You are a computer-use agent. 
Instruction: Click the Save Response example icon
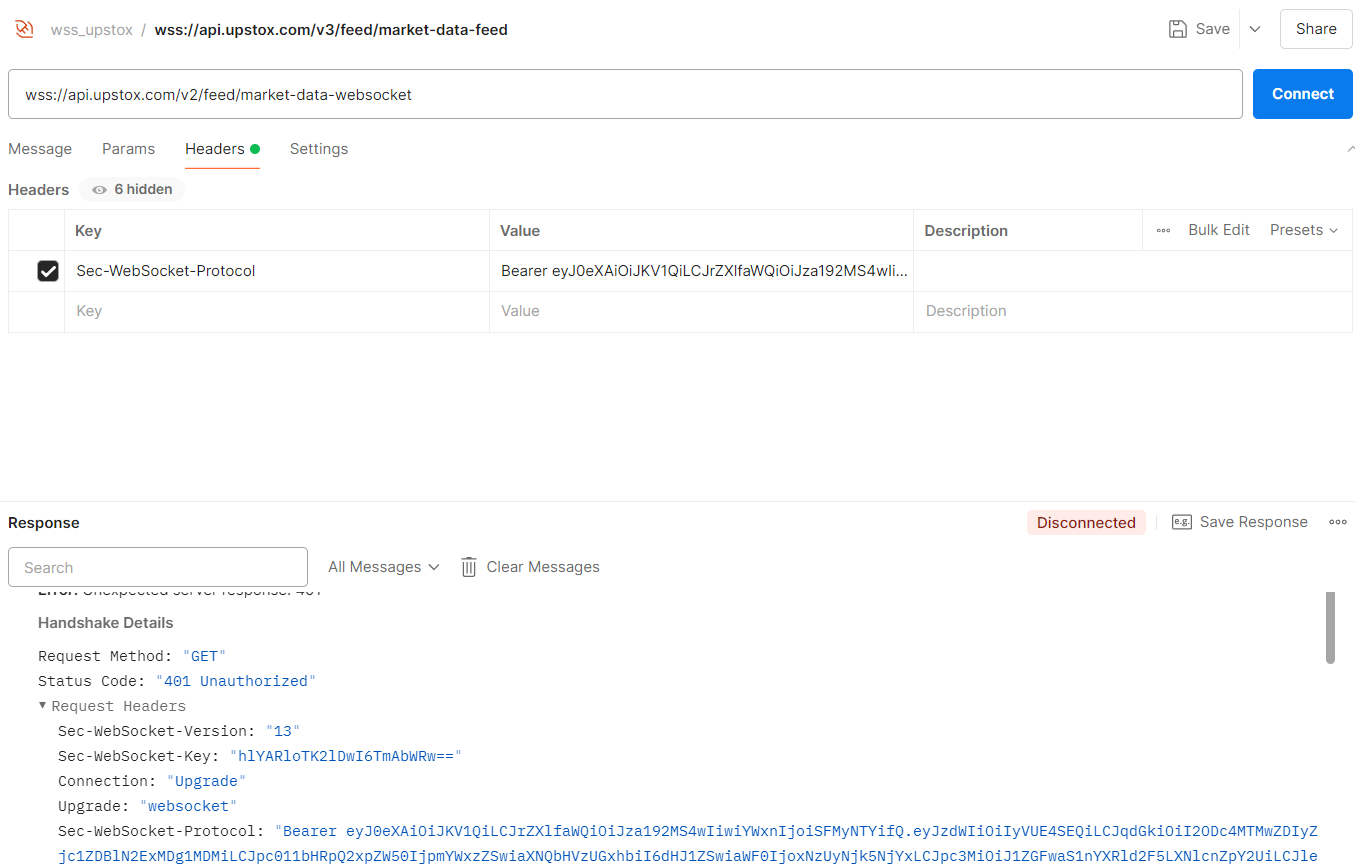[1181, 522]
